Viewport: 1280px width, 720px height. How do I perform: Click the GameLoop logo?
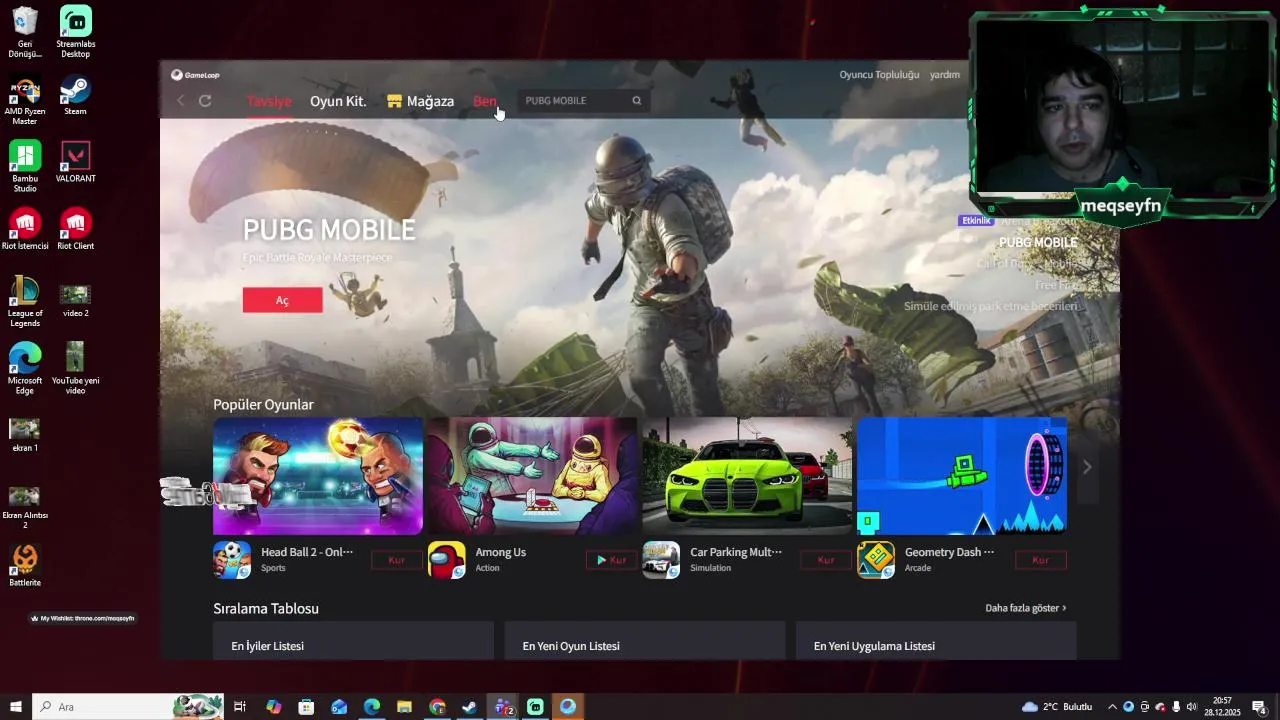(195, 75)
